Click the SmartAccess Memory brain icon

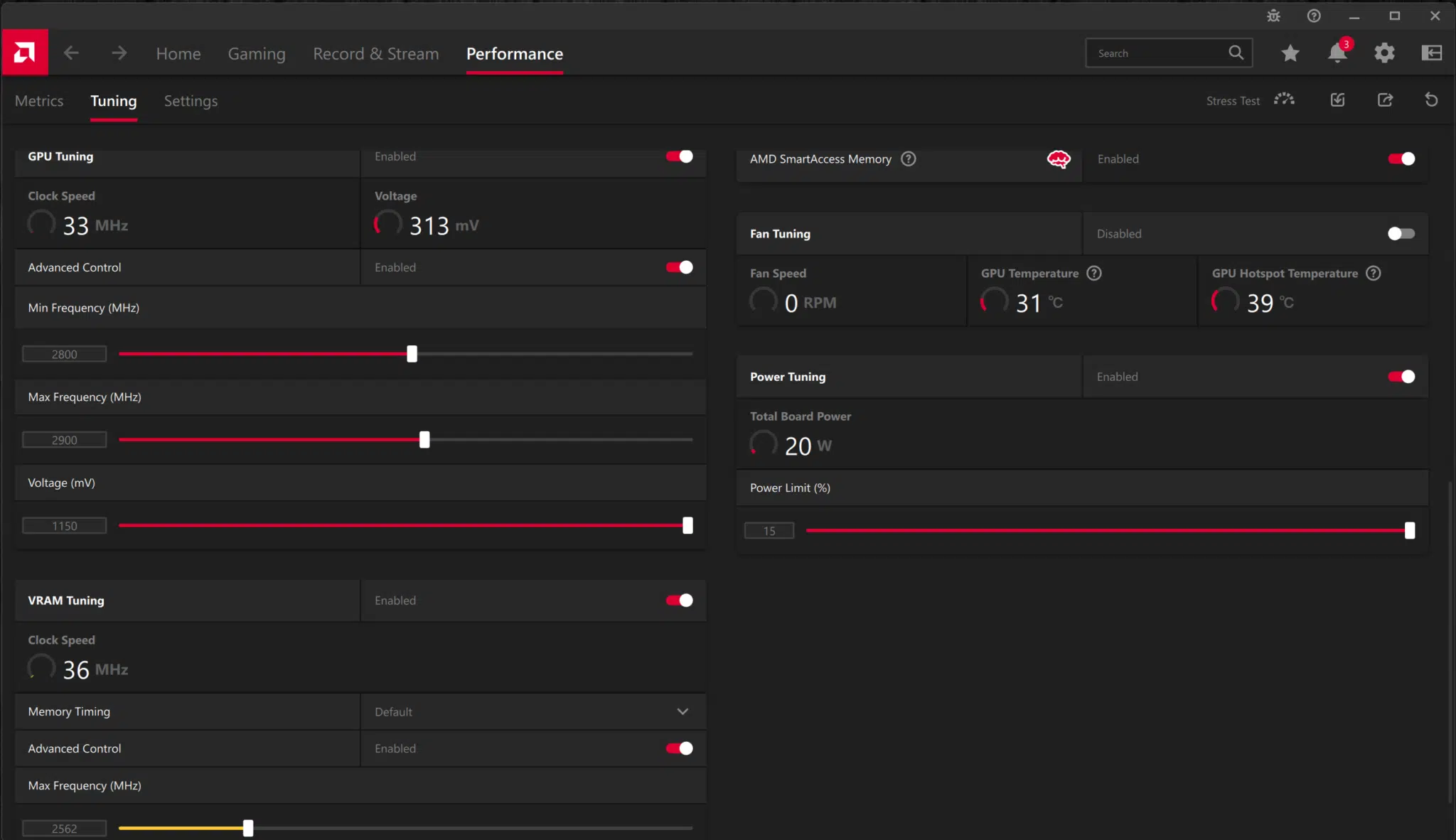click(x=1059, y=159)
